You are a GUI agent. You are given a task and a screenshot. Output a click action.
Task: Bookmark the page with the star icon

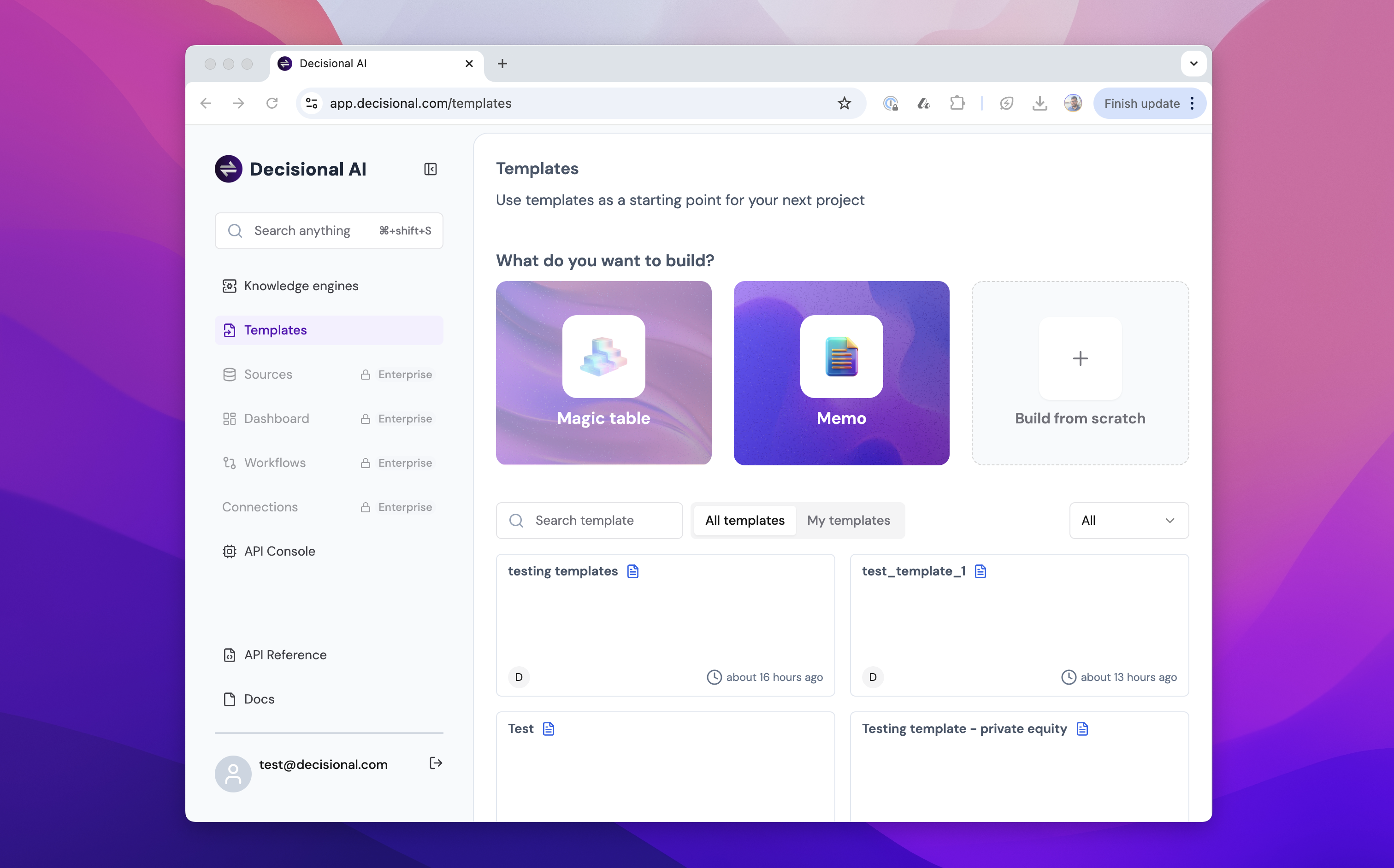(844, 103)
